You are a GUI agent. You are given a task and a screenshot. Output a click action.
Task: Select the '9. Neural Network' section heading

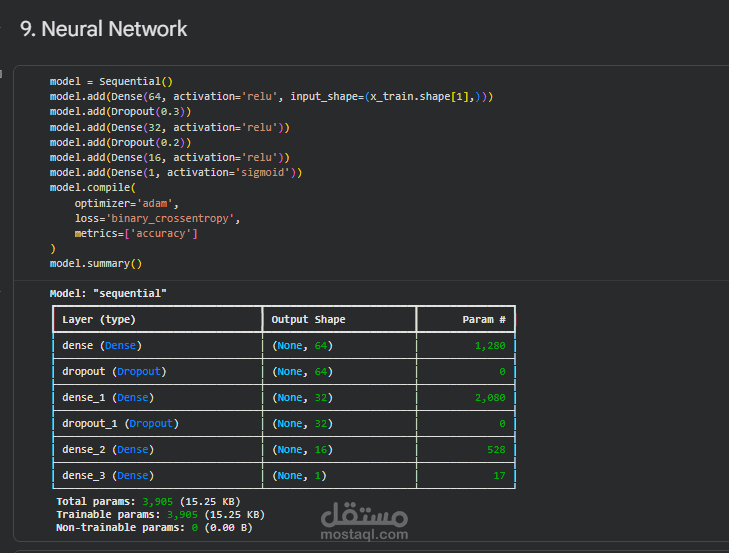point(103,29)
